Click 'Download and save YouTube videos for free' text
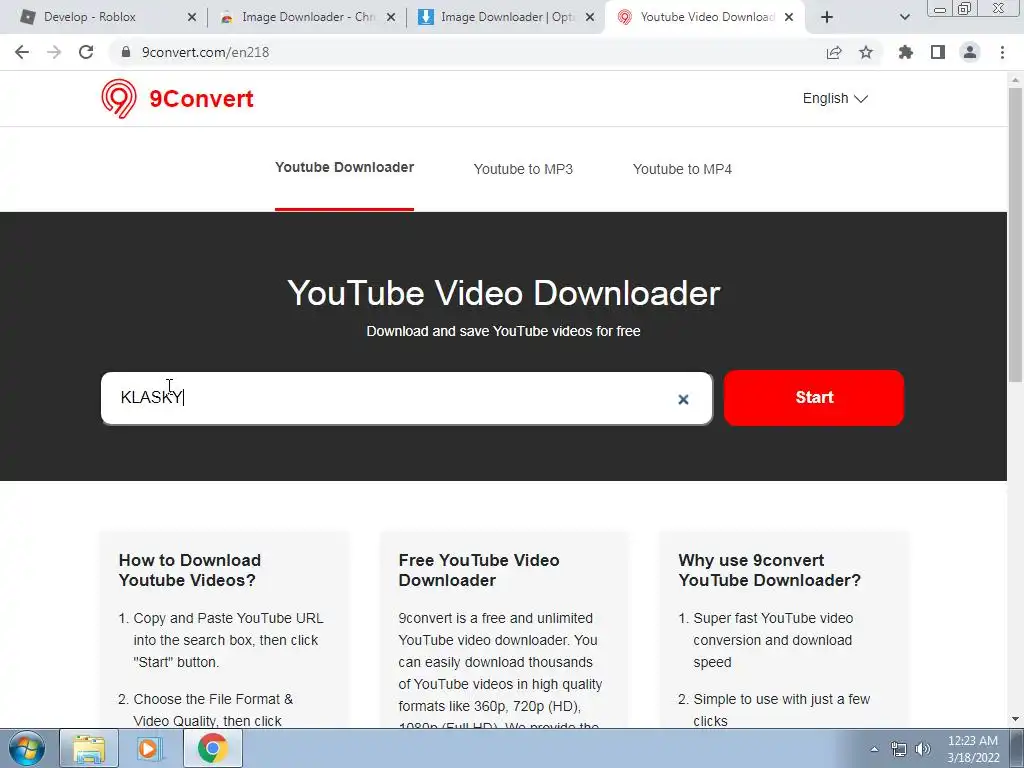The image size is (1024, 768). tap(503, 331)
